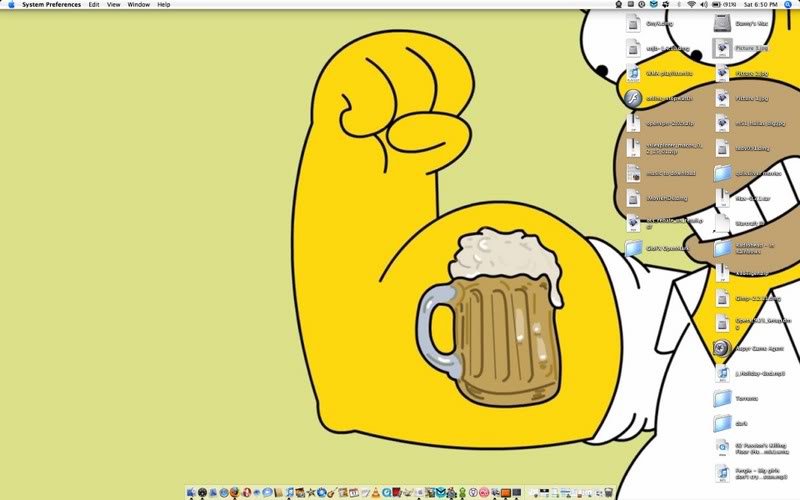Image resolution: width=800 pixels, height=500 pixels.
Task: Open the Help menu
Action: [x=163, y=5]
